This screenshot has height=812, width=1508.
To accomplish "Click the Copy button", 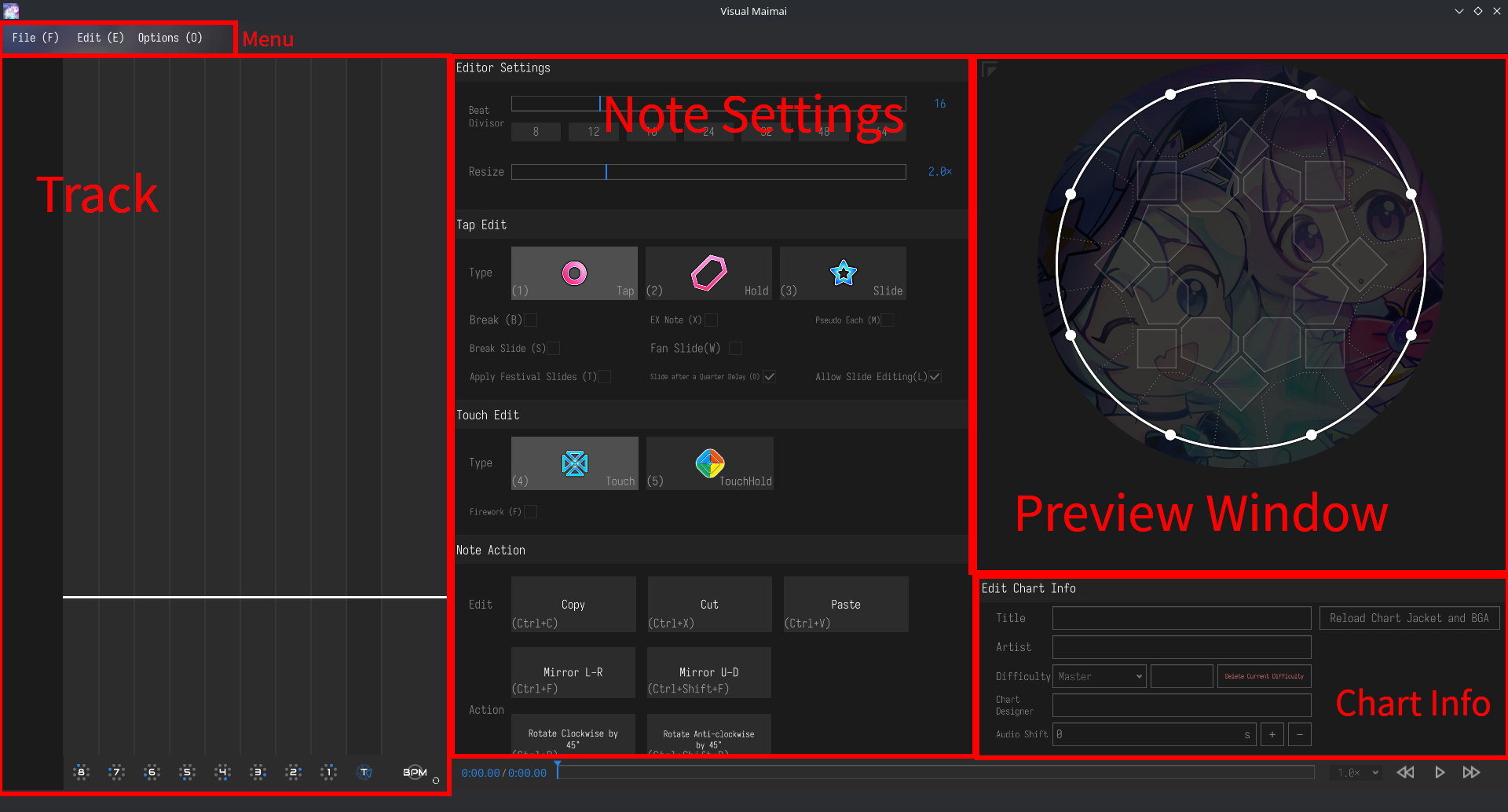I will point(573,605).
